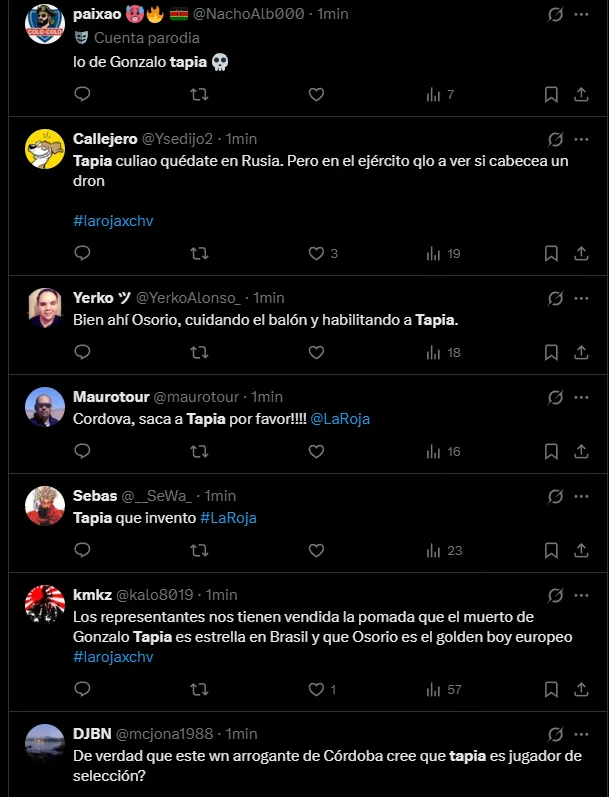Open Yerko's profile via username @YerkoAlonso_
This screenshot has width=609, height=797.
pyautogui.click(x=189, y=297)
